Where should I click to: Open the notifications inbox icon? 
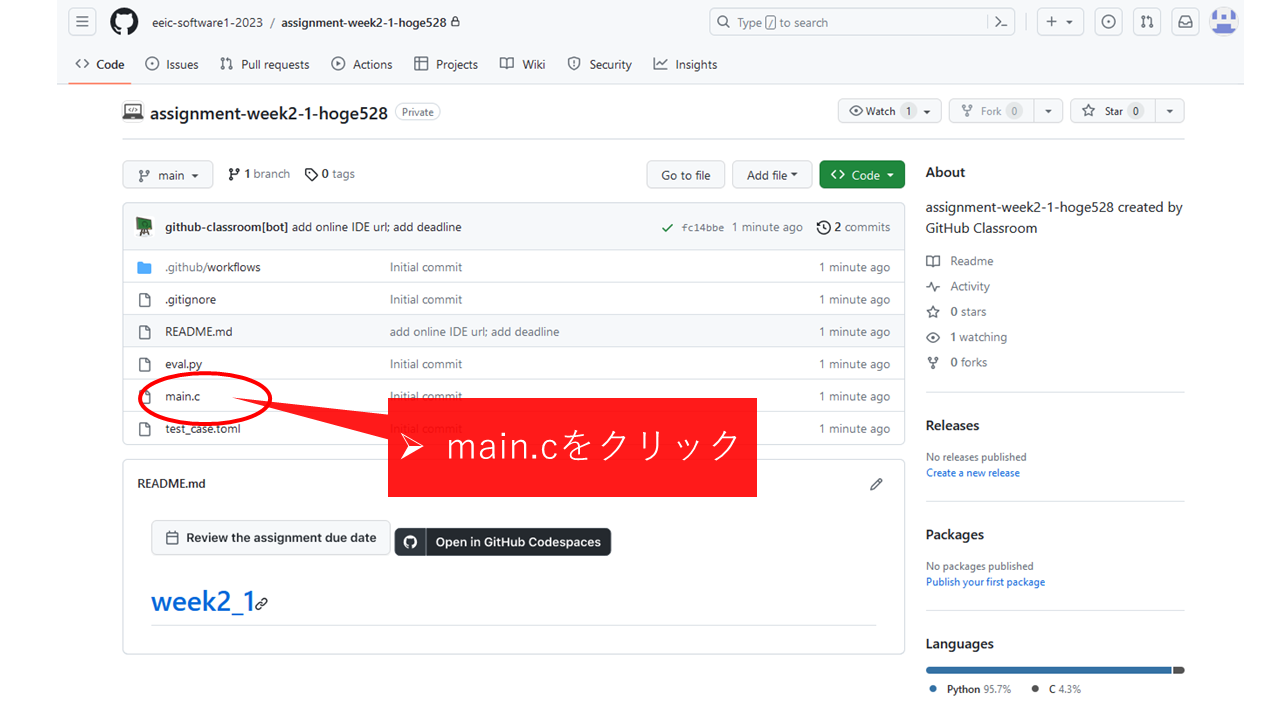click(1185, 22)
